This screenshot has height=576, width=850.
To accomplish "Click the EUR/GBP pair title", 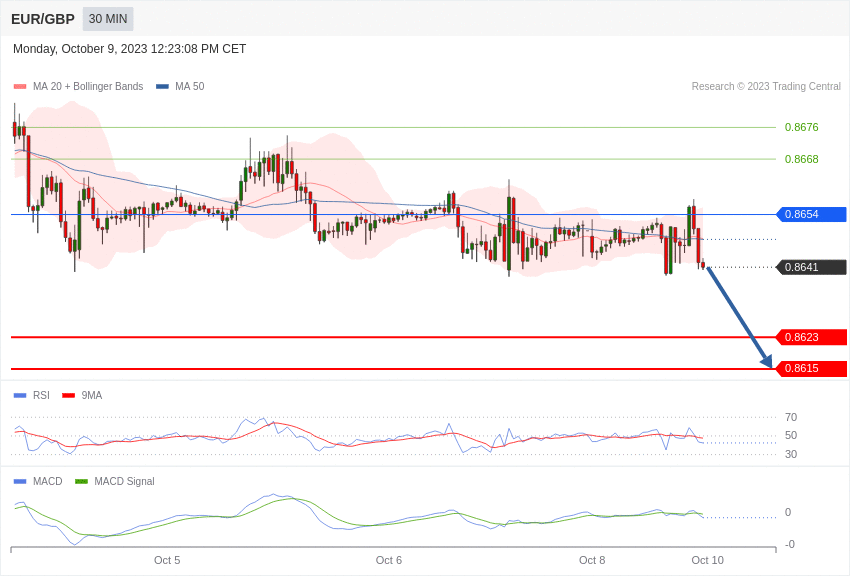I will [x=43, y=19].
